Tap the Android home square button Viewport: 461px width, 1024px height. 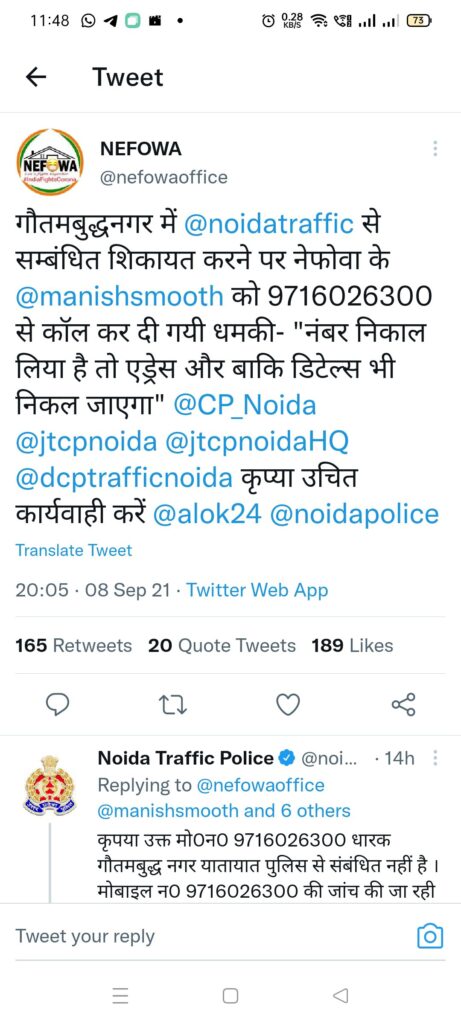tap(230, 995)
